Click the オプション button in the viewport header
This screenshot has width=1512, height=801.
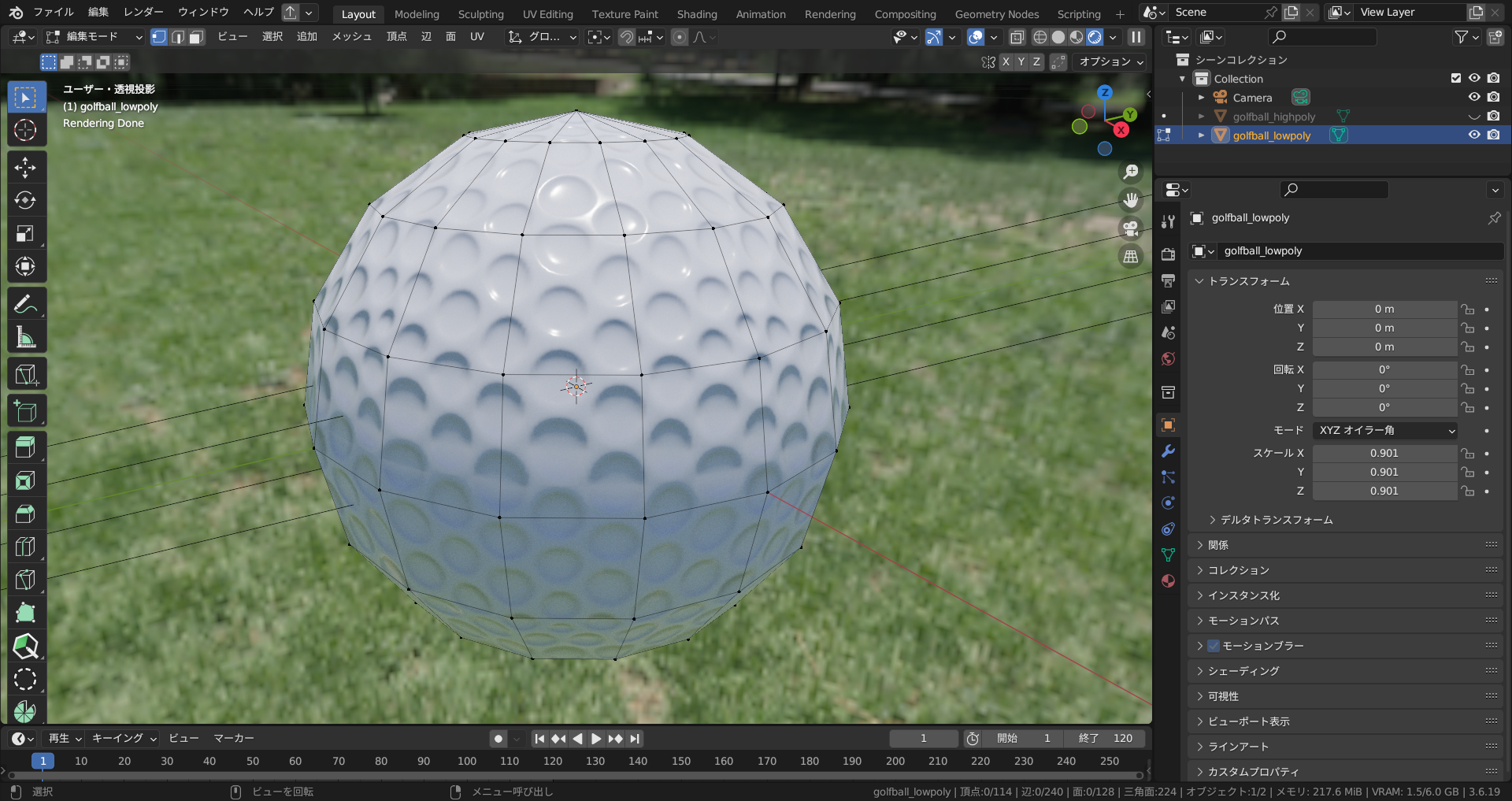pos(1108,61)
